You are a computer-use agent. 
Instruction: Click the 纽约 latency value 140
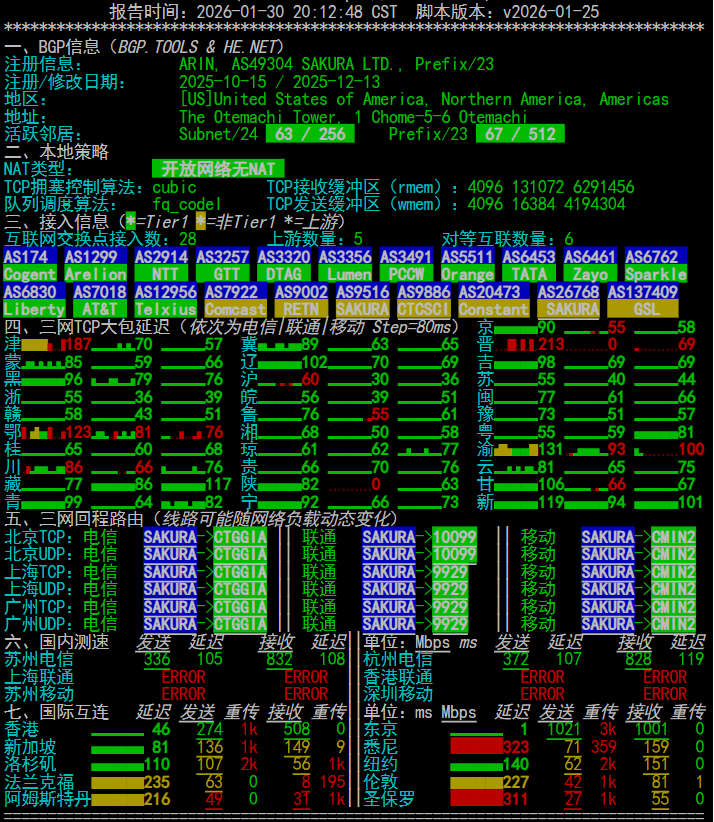516,764
